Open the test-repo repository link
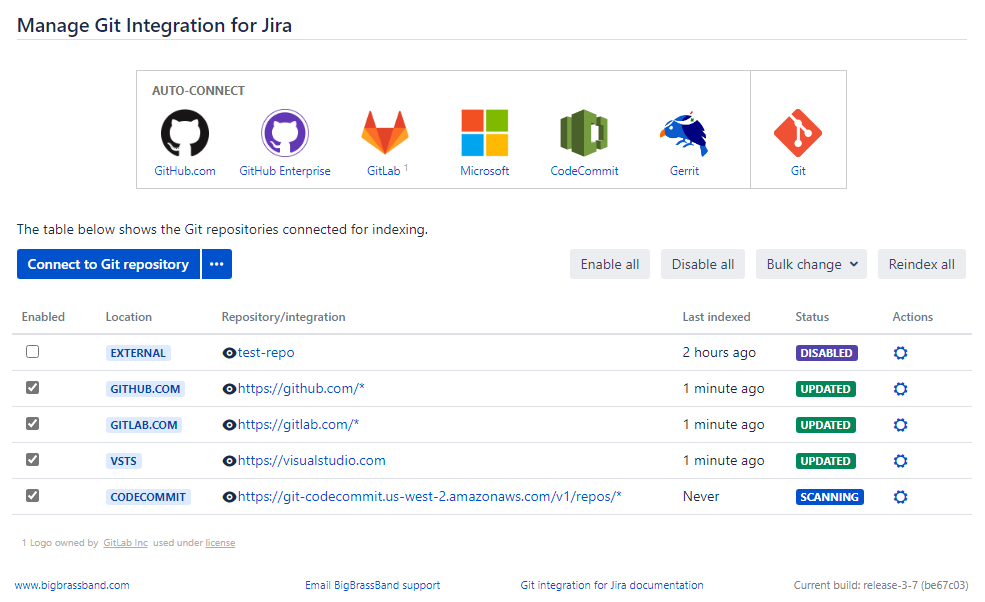This screenshot has width=985, height=602. 266,353
